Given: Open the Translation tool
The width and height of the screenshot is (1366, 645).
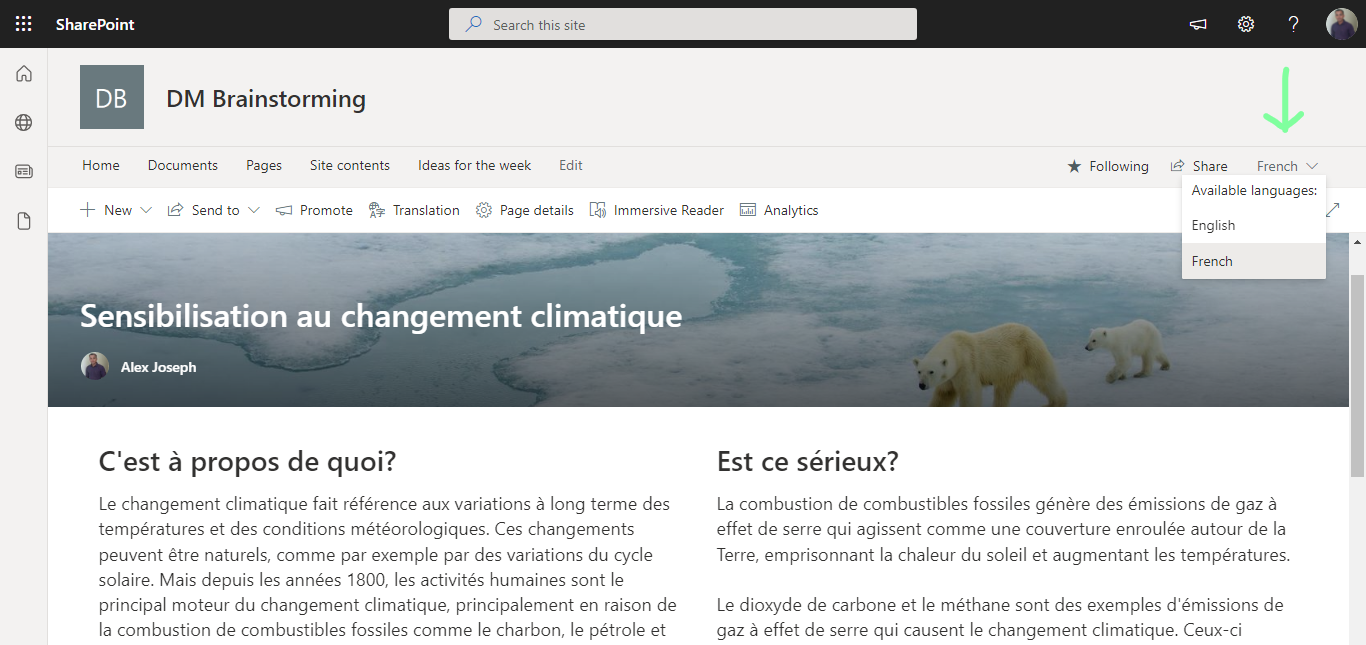Looking at the screenshot, I should click(x=413, y=210).
